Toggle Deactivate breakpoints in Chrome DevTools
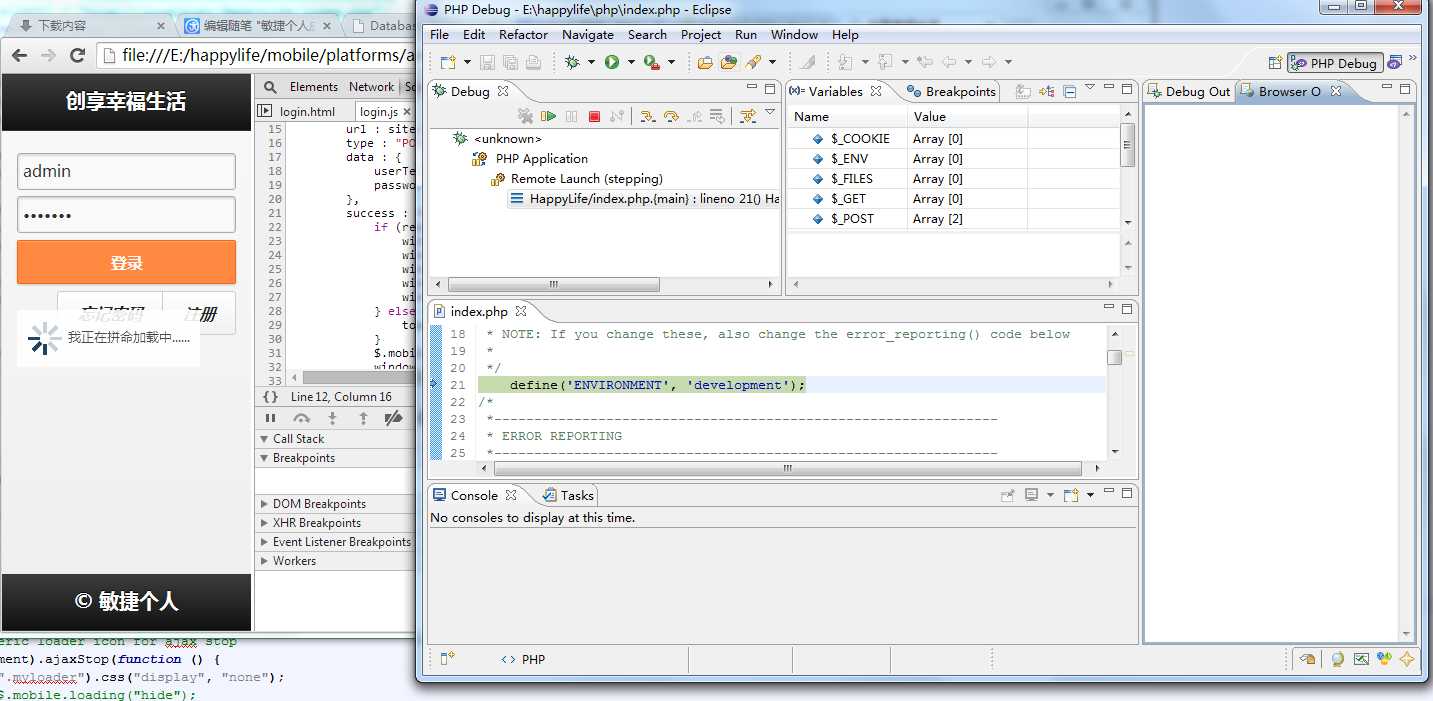1433x701 pixels. tap(394, 418)
